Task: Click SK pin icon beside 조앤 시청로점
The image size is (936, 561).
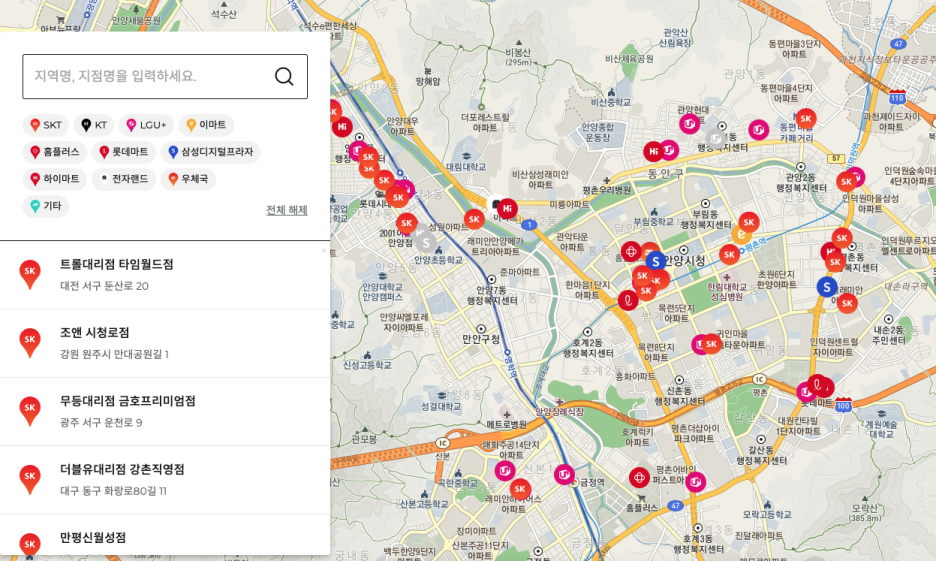Action: [x=30, y=343]
